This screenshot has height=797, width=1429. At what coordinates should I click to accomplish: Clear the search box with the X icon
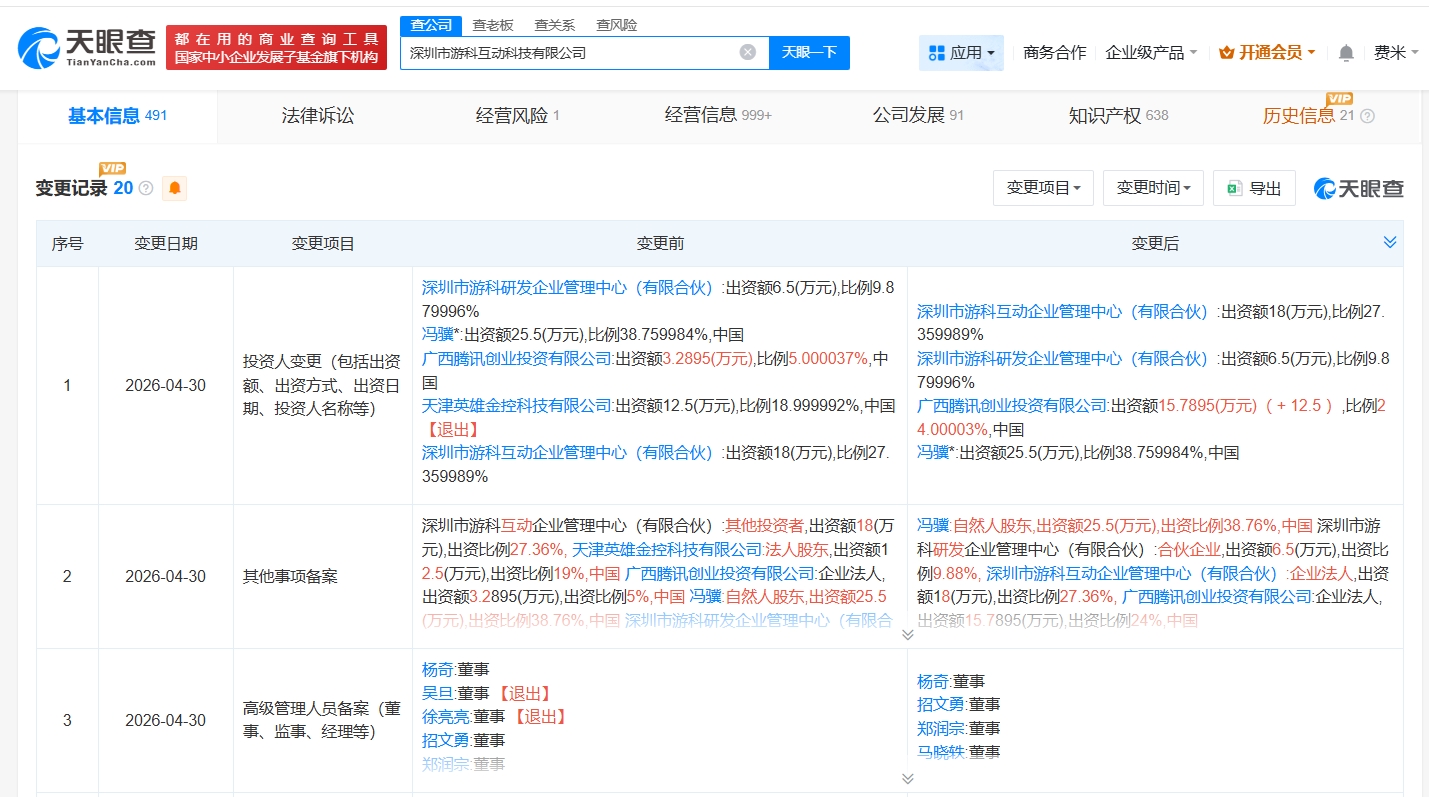click(748, 52)
